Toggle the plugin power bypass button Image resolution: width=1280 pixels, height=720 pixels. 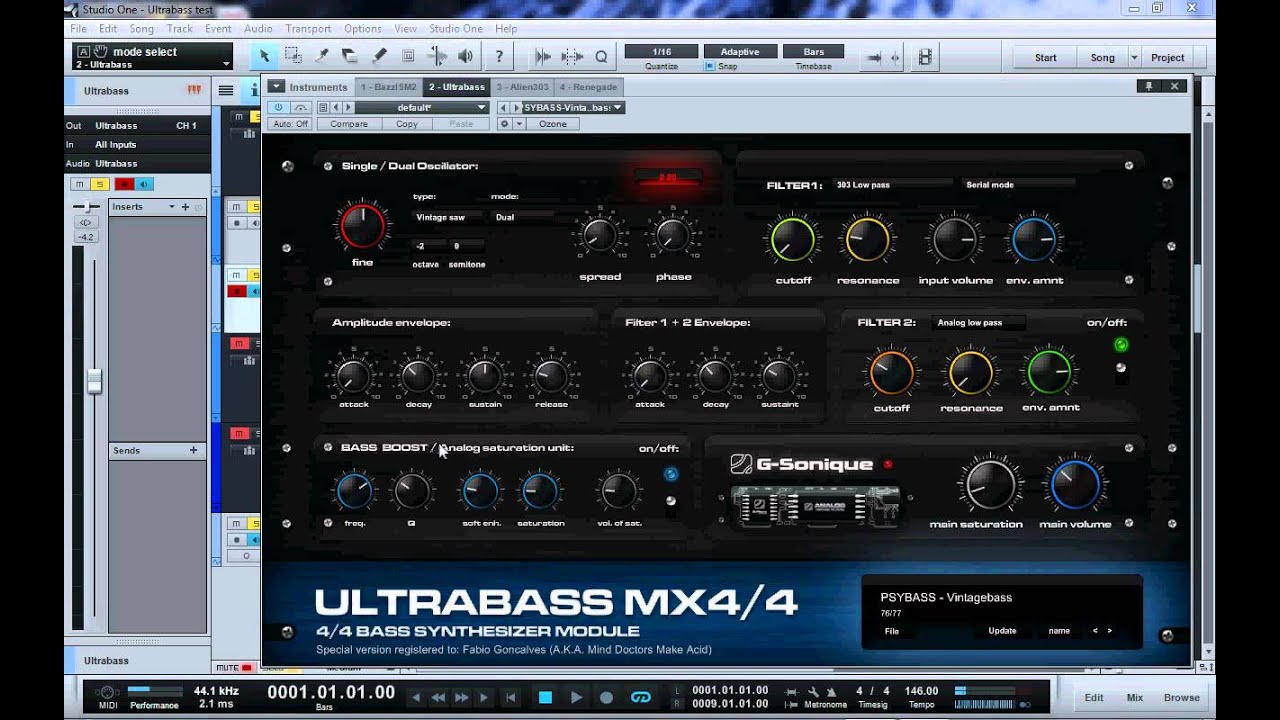click(x=278, y=107)
